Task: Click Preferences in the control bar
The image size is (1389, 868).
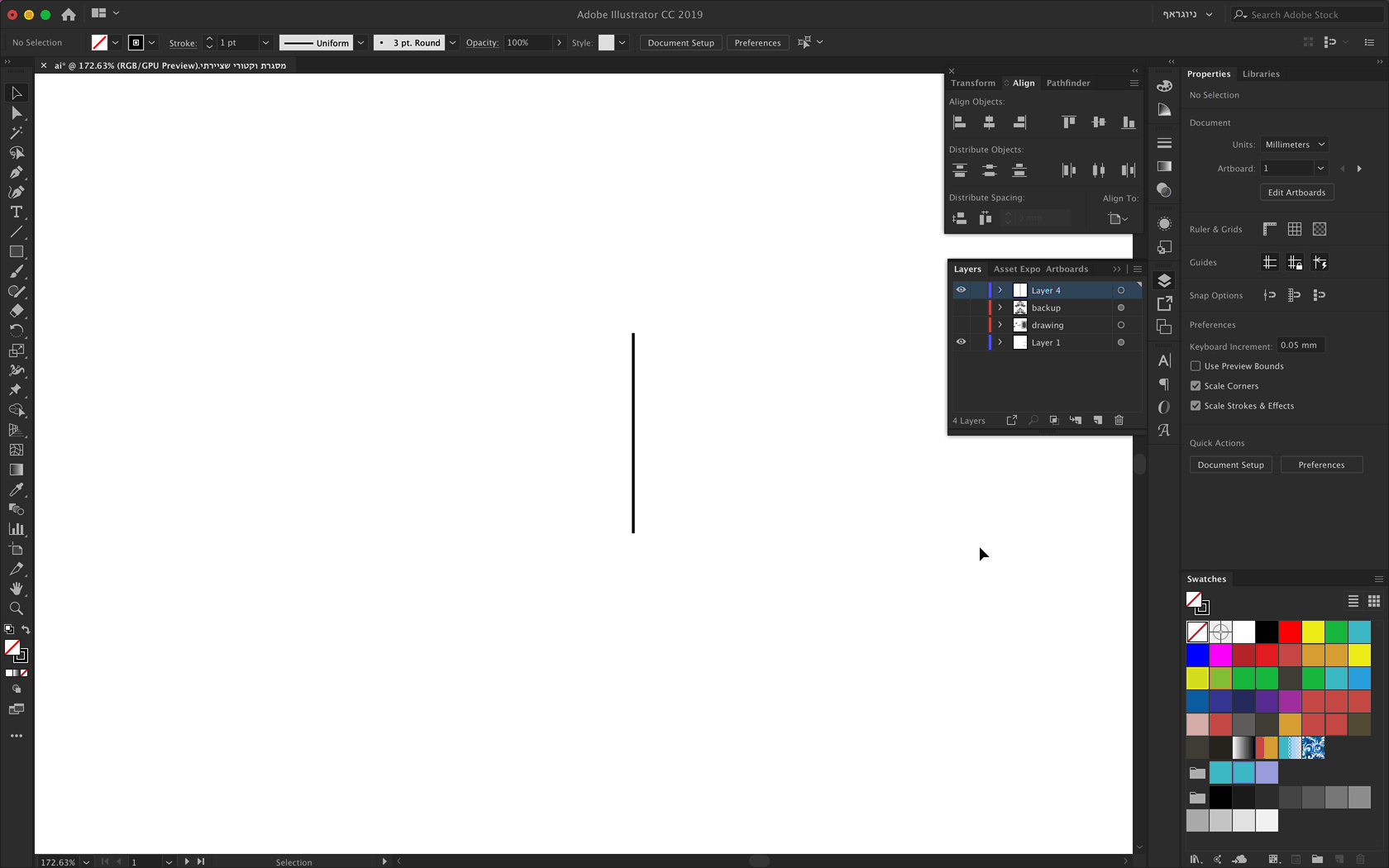Action: pos(757,43)
